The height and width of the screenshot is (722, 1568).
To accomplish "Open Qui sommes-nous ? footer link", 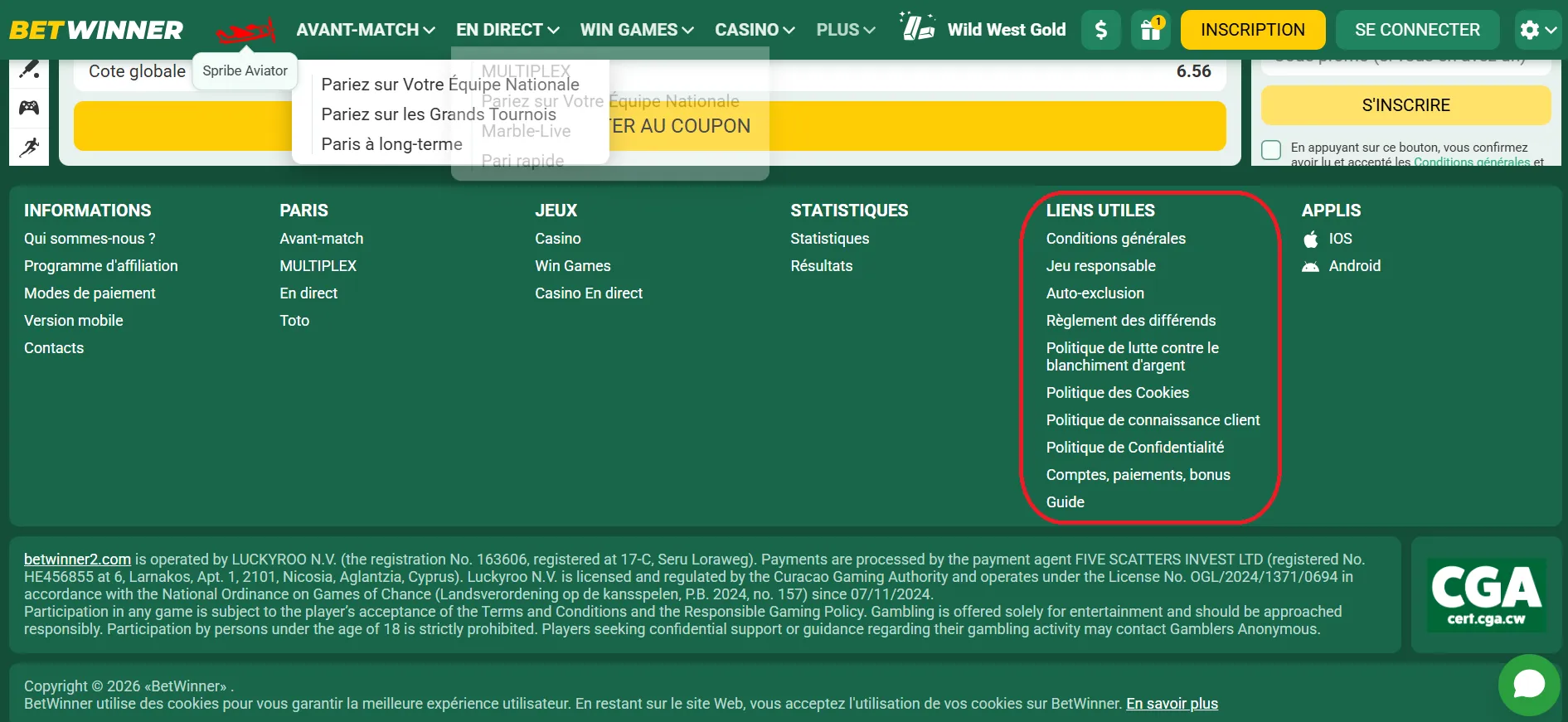I will pos(90,239).
